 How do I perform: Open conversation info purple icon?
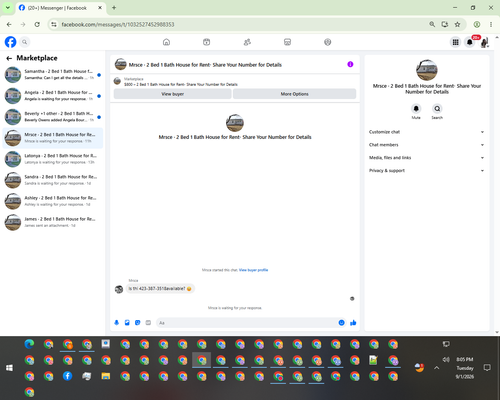point(350,64)
